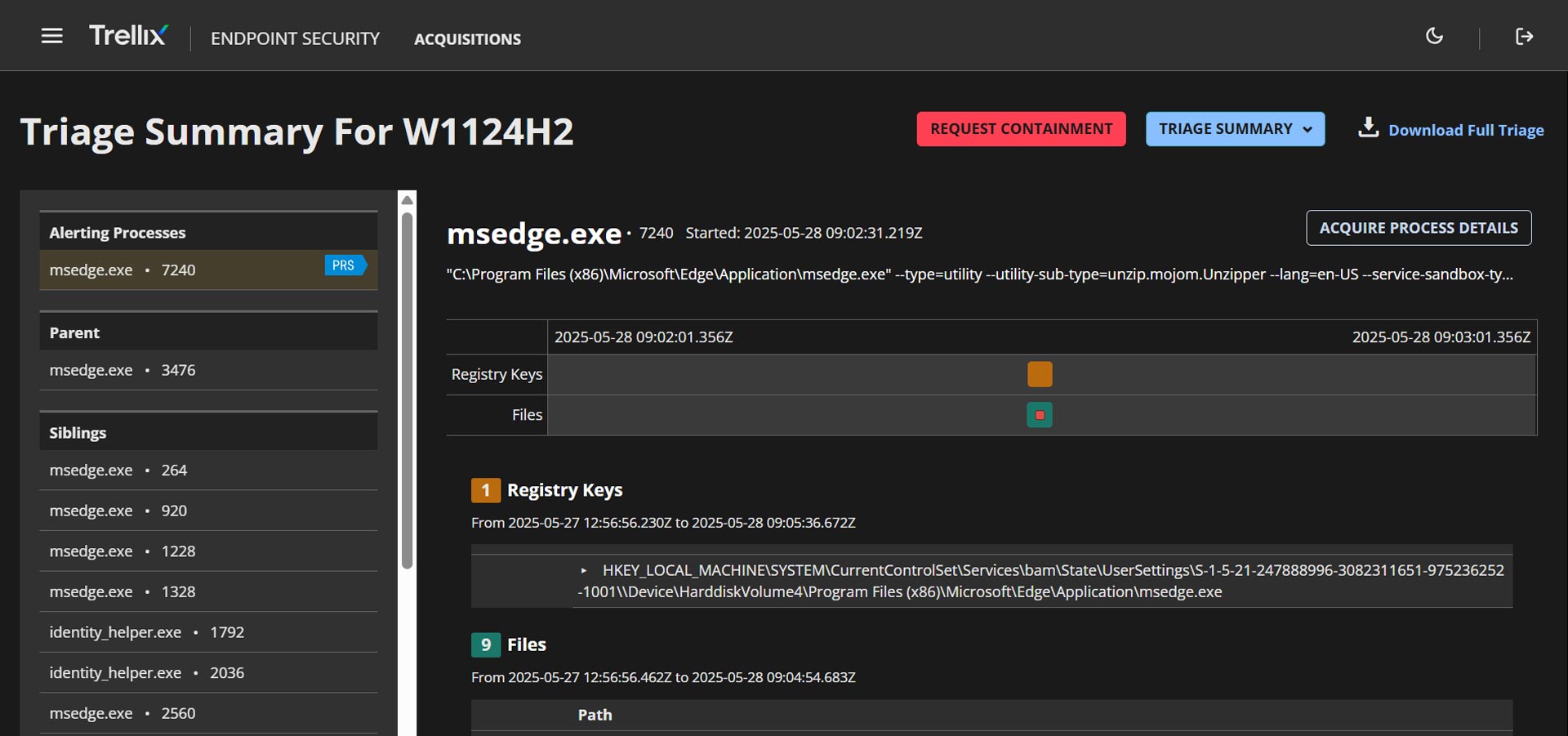Screen dimensions: 1568x736
Task: Select sibling msedge.exe 2560
Action: coord(208,713)
